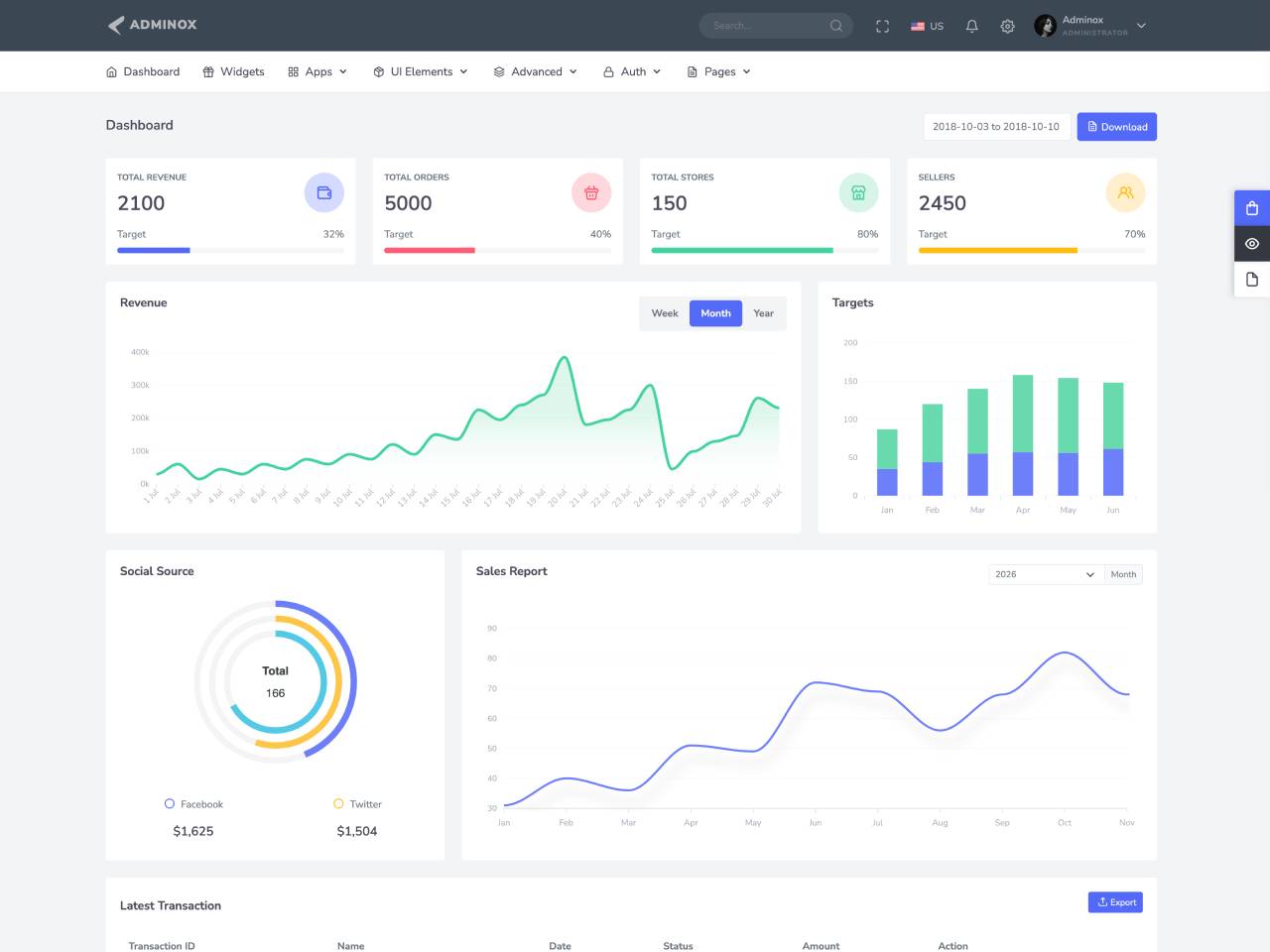Screen dimensions: 1270x952
Task: Click Total Revenue target progress bar
Action: tap(230, 251)
